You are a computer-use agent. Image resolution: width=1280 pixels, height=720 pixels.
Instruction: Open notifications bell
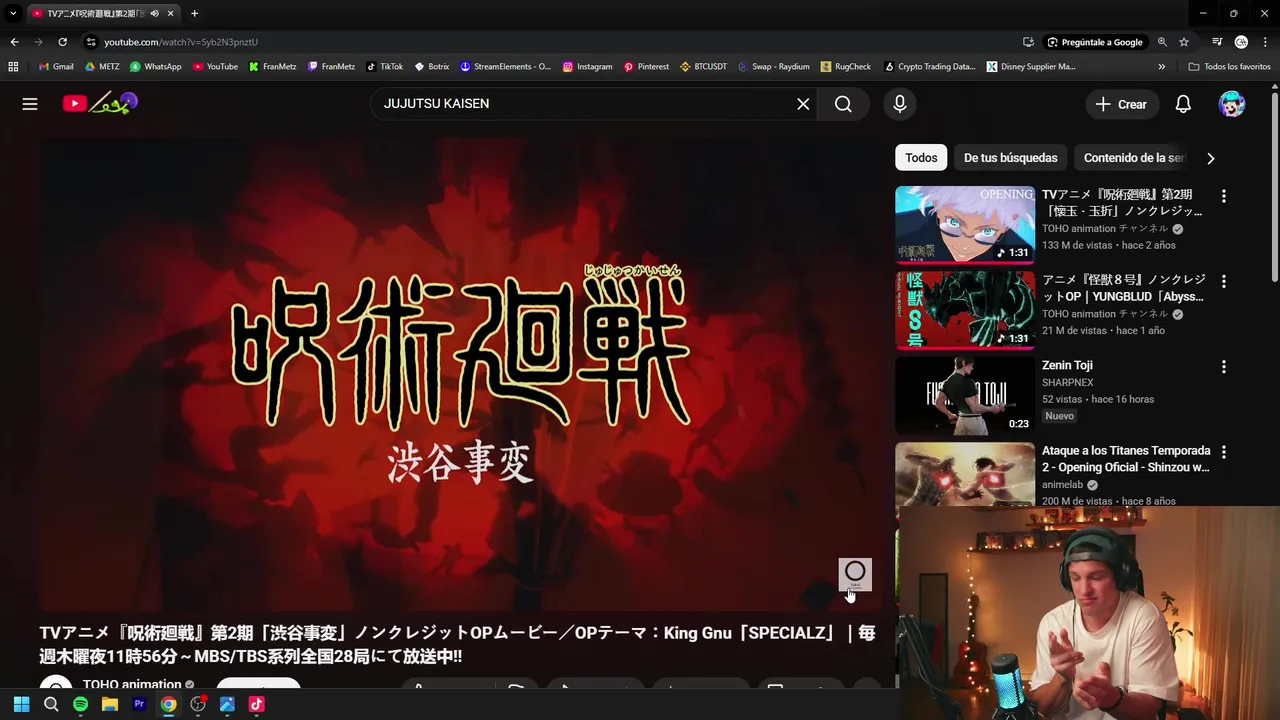(x=1183, y=104)
